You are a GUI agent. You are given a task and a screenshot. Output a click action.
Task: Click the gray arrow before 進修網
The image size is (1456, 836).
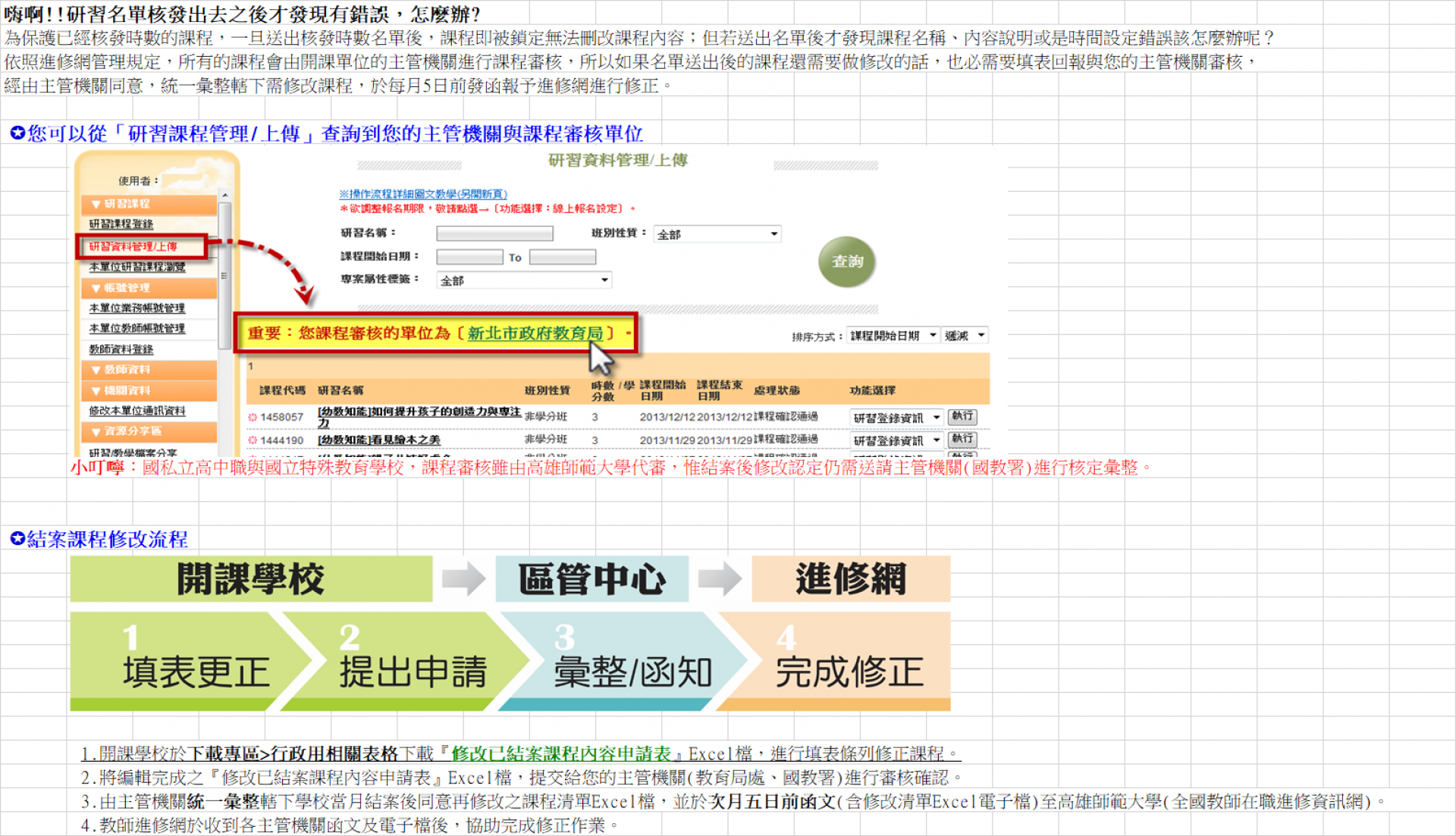(x=719, y=579)
